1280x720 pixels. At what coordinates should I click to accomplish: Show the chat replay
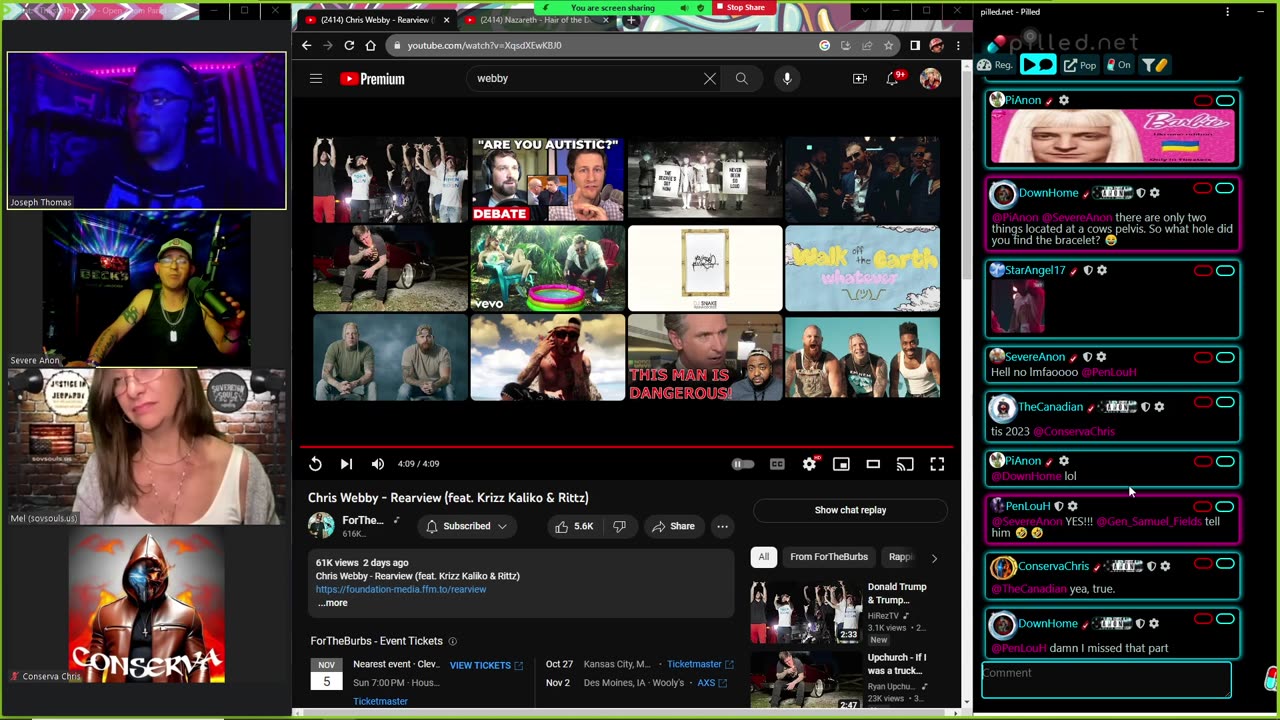pyautogui.click(x=850, y=510)
